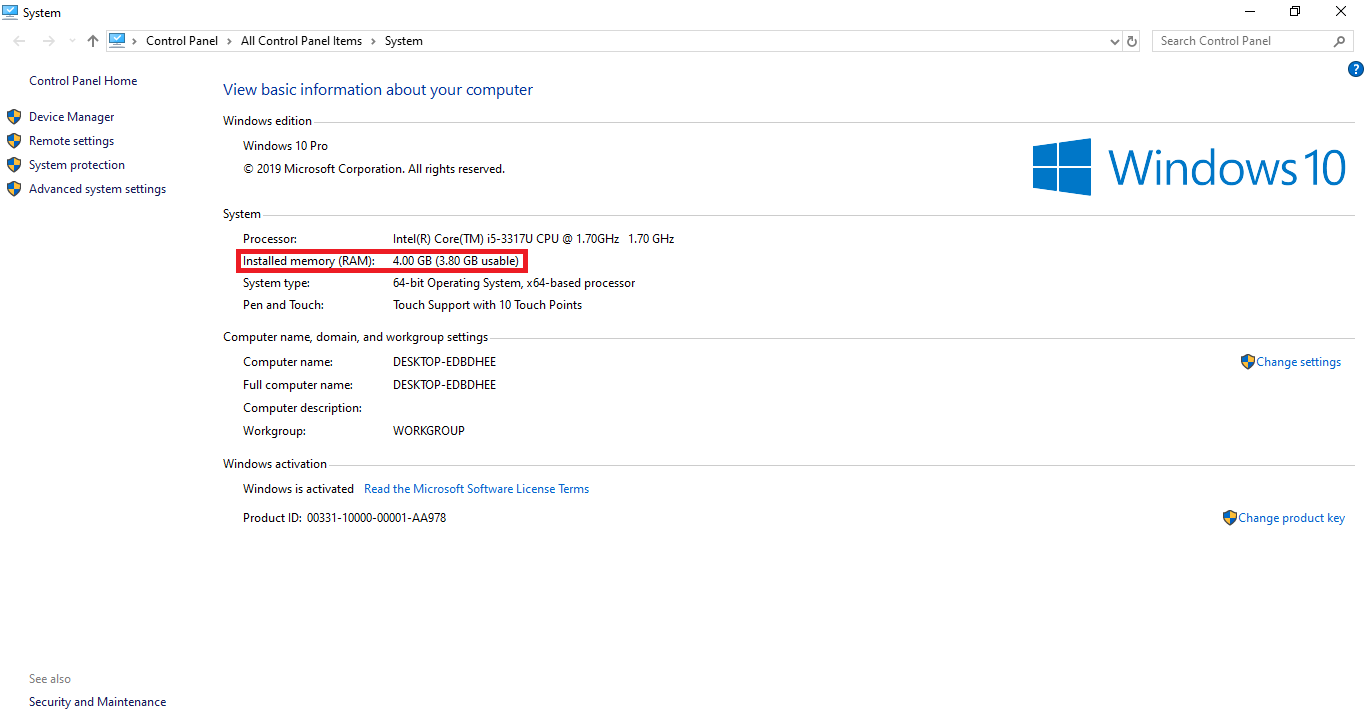Click the shield icon beside Remote settings

(14, 141)
